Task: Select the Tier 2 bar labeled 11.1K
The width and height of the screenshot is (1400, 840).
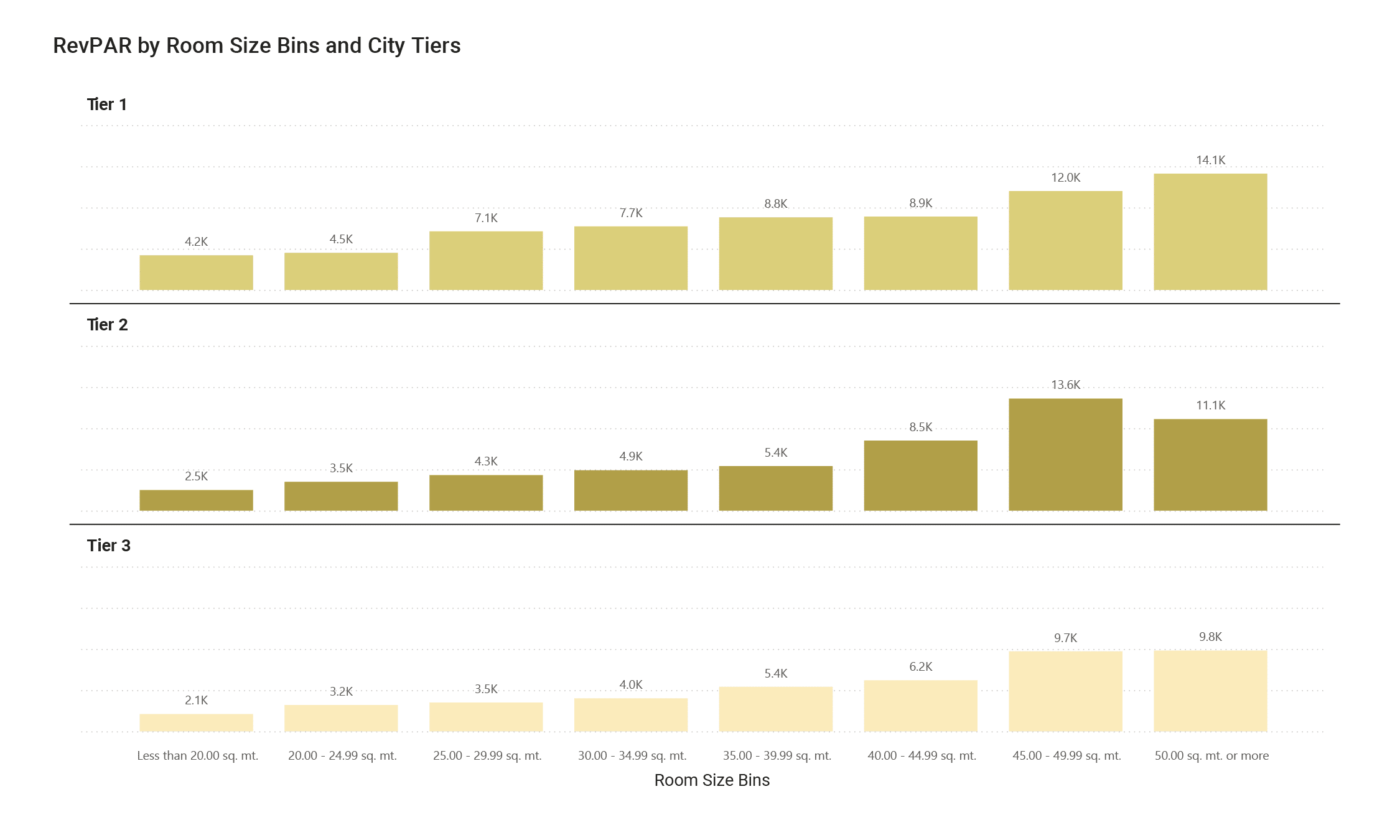Action: click(1210, 465)
